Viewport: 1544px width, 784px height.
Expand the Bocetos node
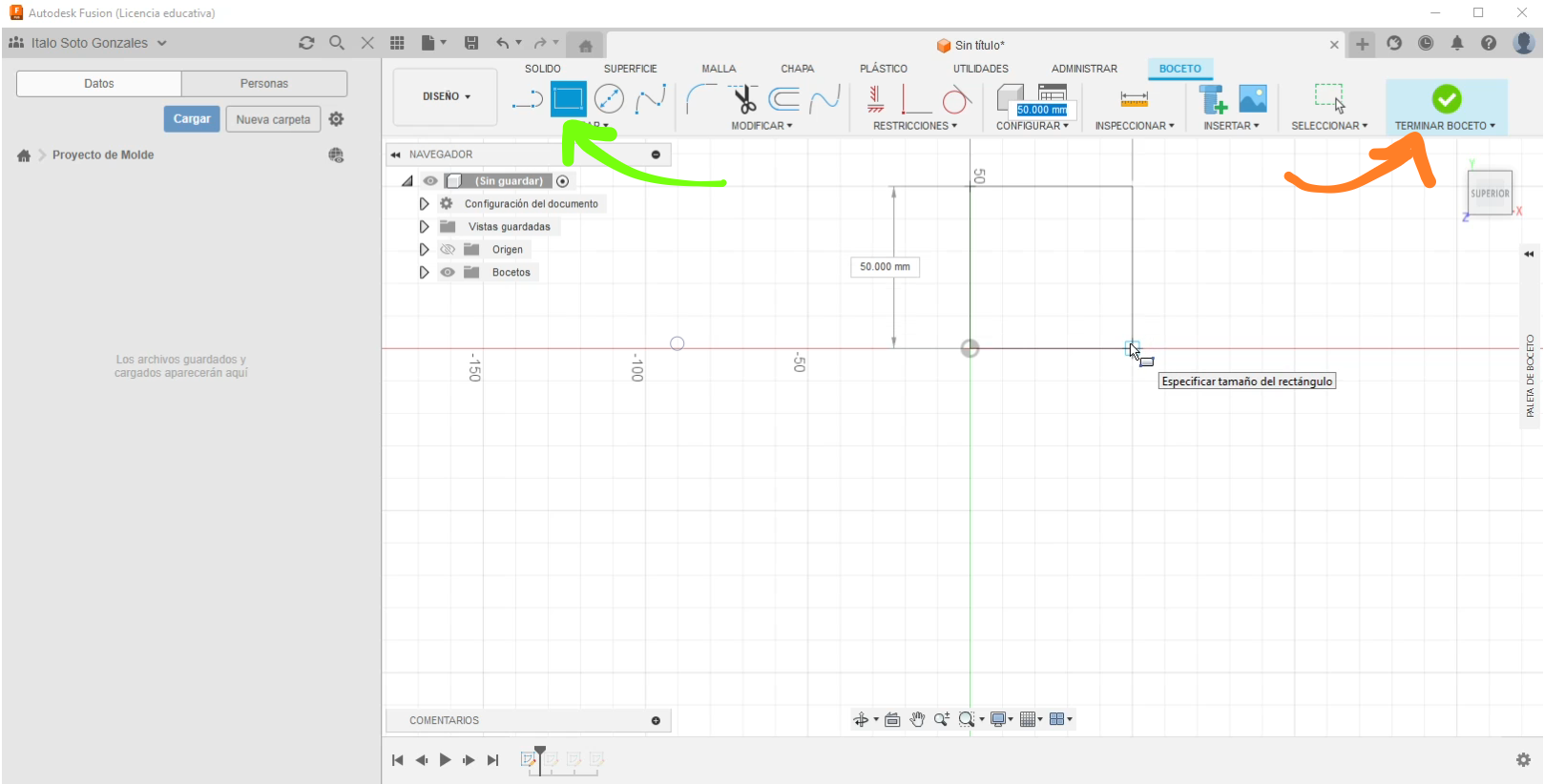tap(424, 273)
